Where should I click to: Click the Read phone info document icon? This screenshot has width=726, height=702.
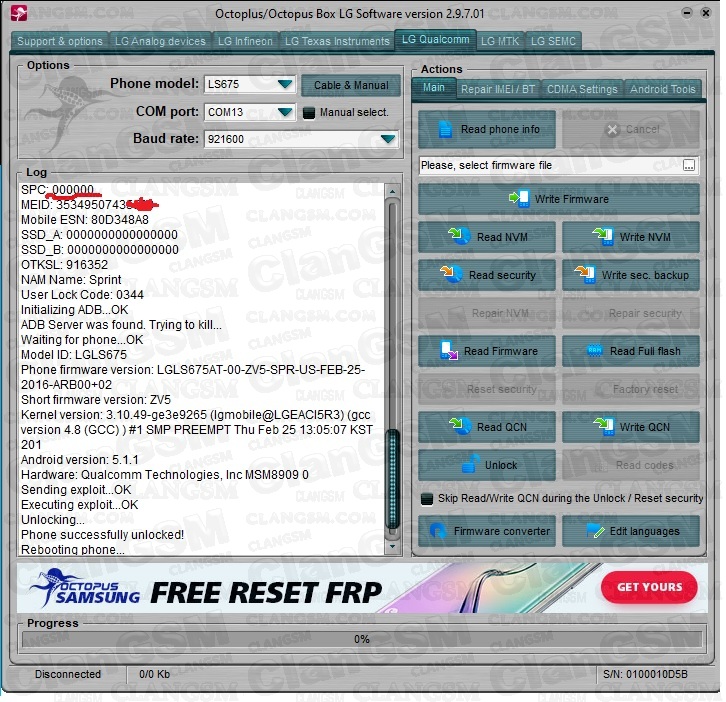pyautogui.click(x=445, y=129)
